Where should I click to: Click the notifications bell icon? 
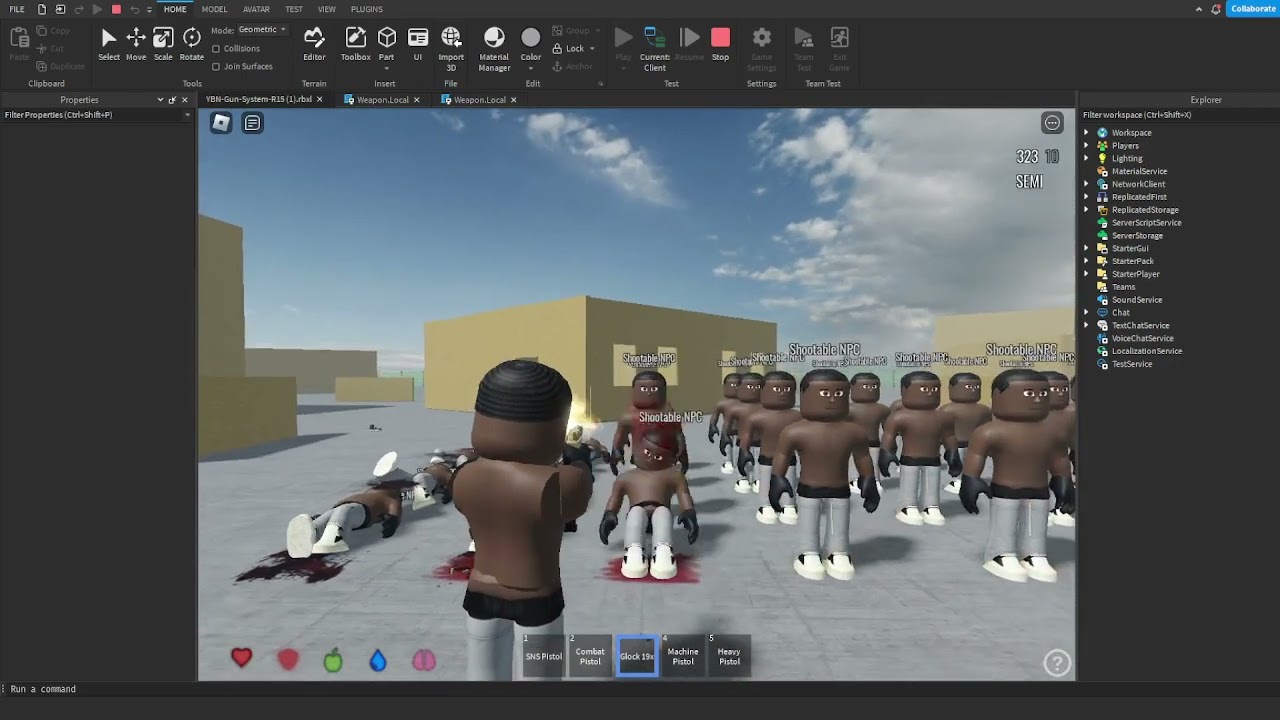(1216, 9)
